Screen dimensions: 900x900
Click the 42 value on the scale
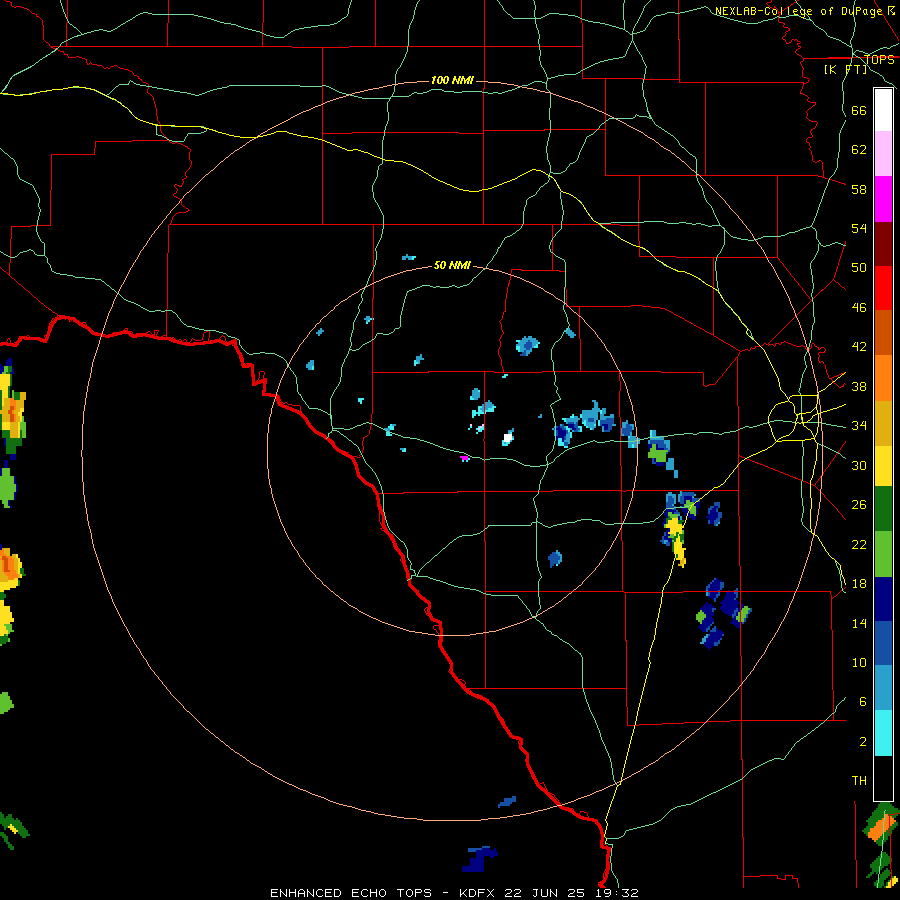(x=859, y=347)
